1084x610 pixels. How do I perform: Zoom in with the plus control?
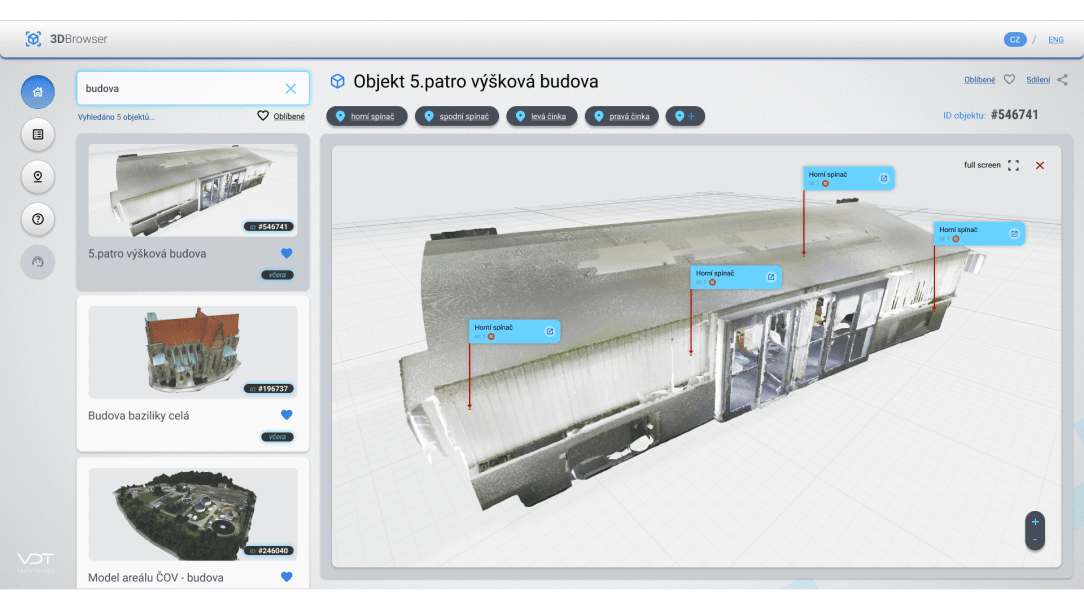click(x=1035, y=522)
